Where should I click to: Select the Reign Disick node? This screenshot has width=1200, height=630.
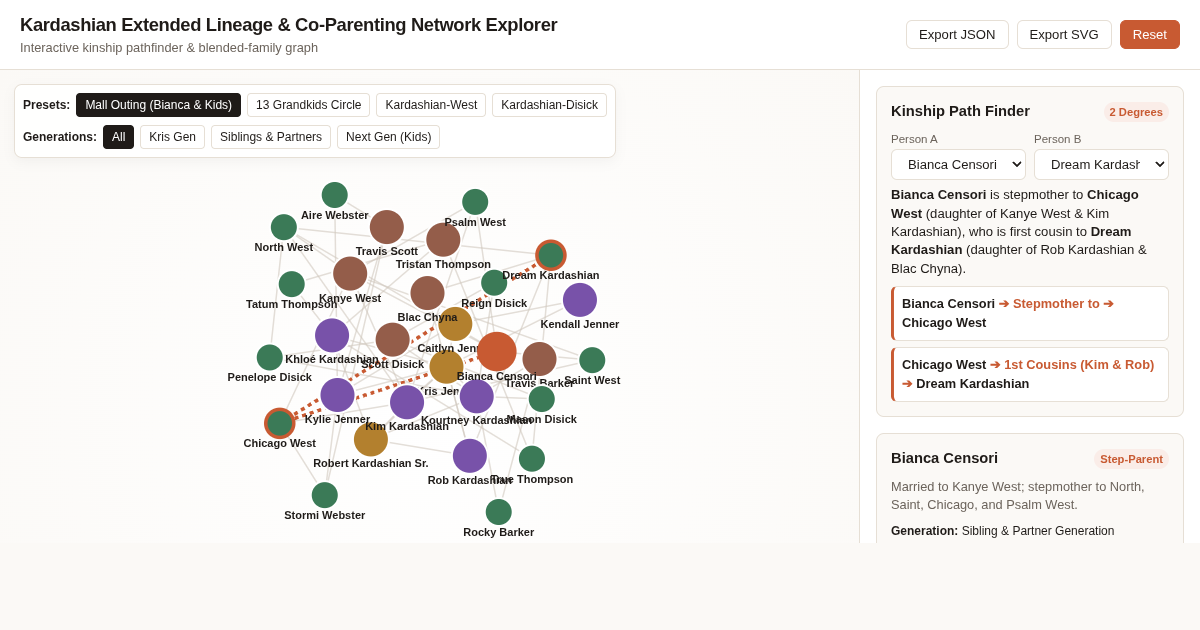click(x=494, y=283)
